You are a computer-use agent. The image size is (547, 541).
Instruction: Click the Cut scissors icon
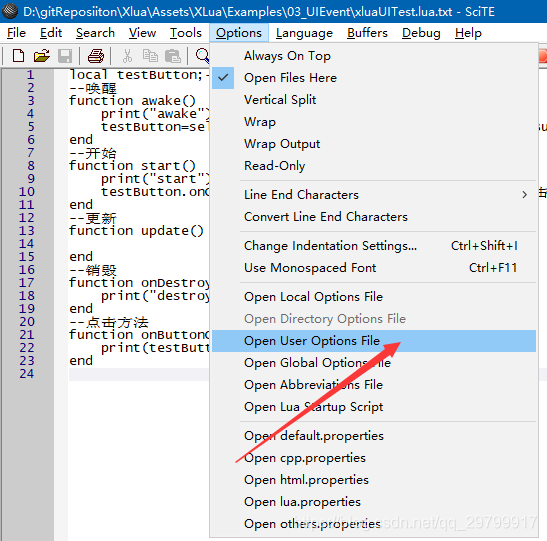pos(127,56)
